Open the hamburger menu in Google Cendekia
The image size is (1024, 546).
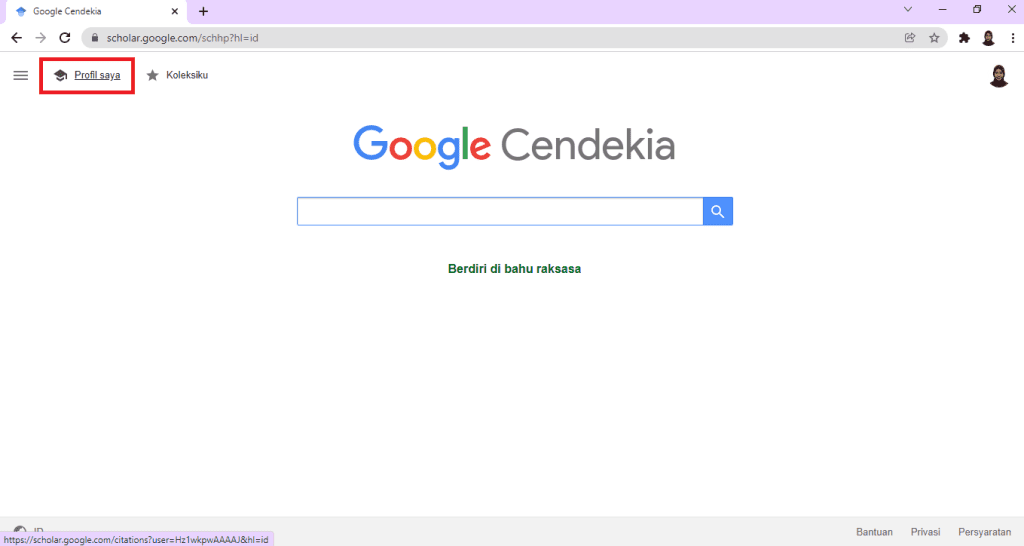tap(20, 75)
